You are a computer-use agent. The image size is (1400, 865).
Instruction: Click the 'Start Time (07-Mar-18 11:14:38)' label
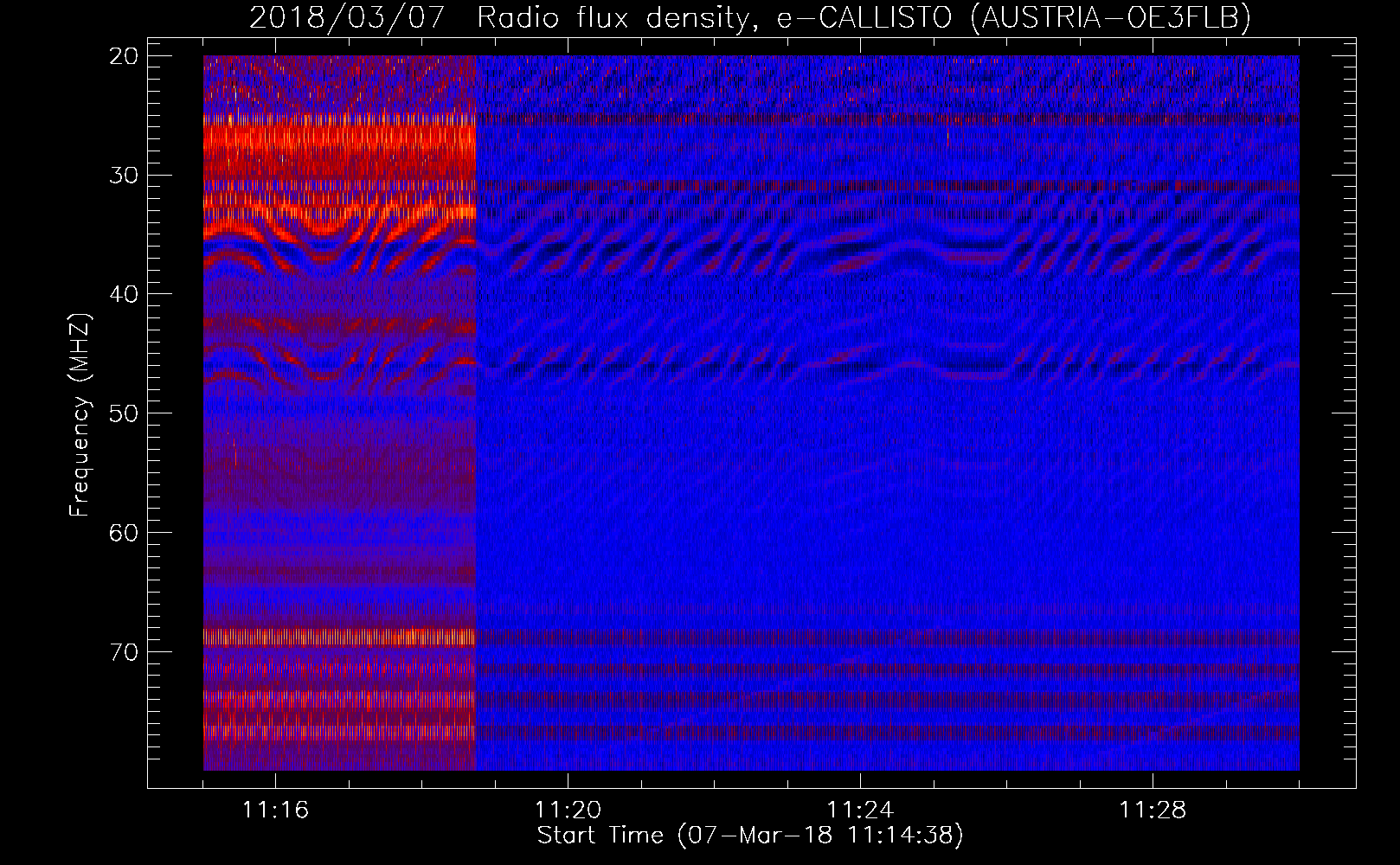750,836
